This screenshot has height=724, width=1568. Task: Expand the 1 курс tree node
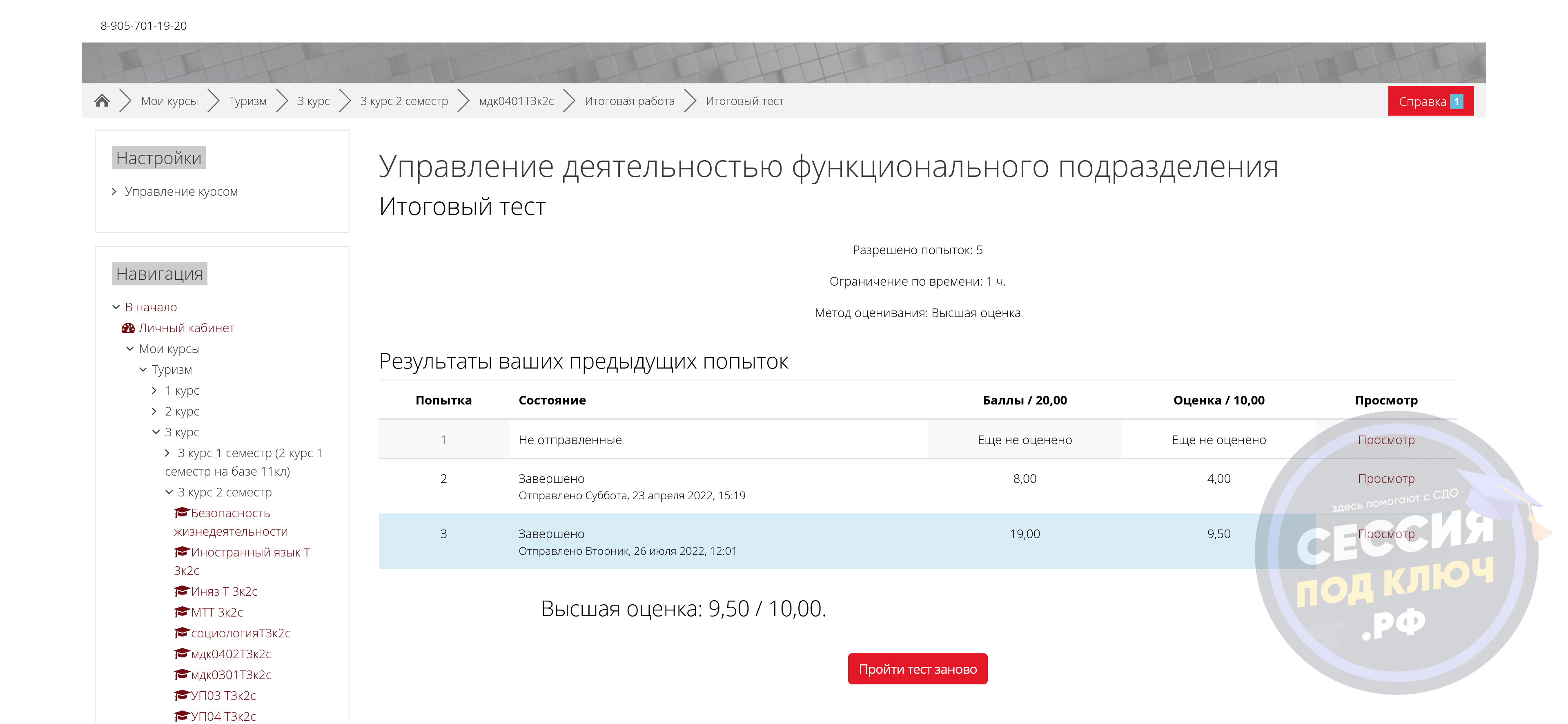pyautogui.click(x=154, y=390)
